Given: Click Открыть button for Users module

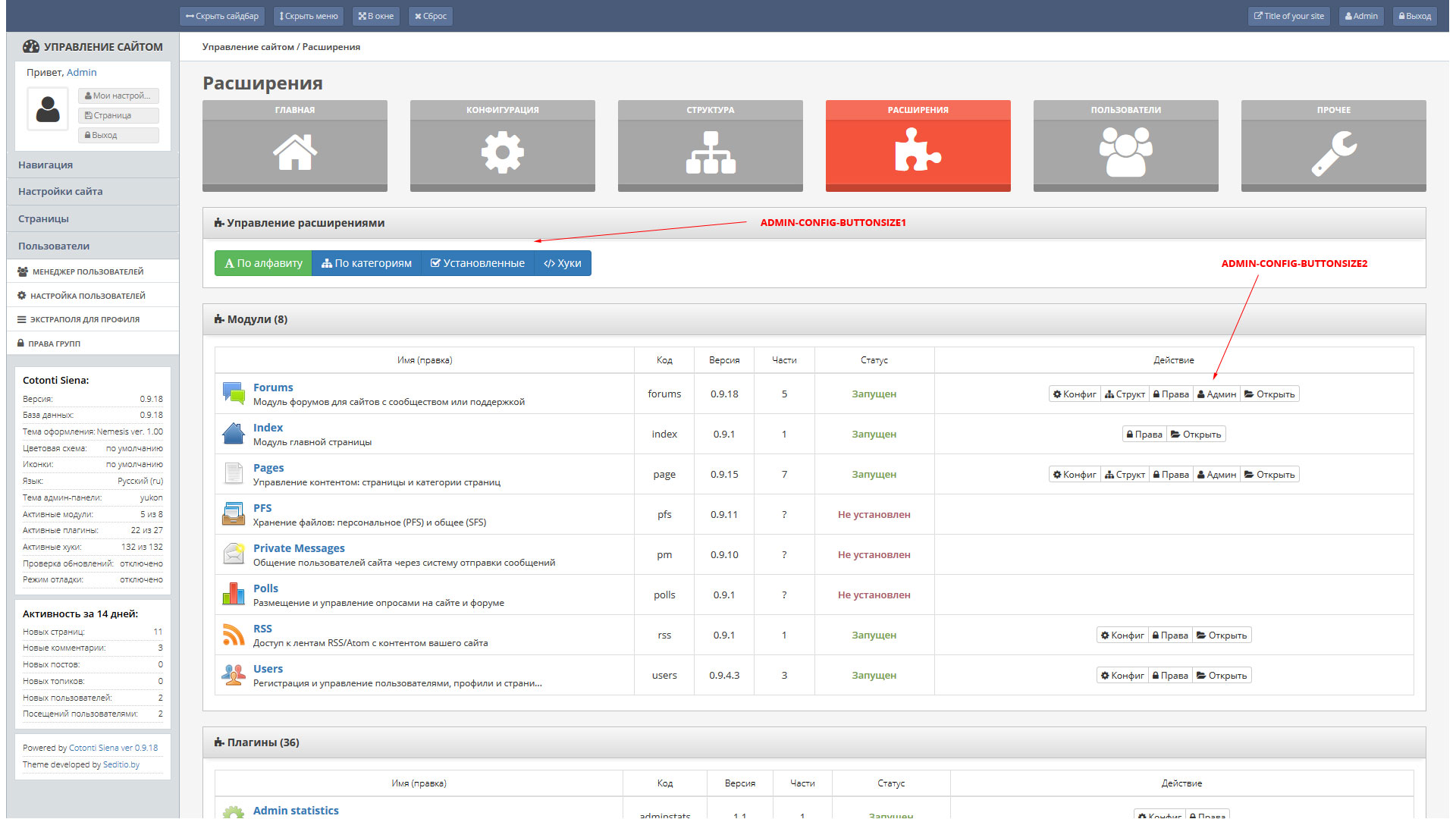Looking at the screenshot, I should coord(1222,675).
